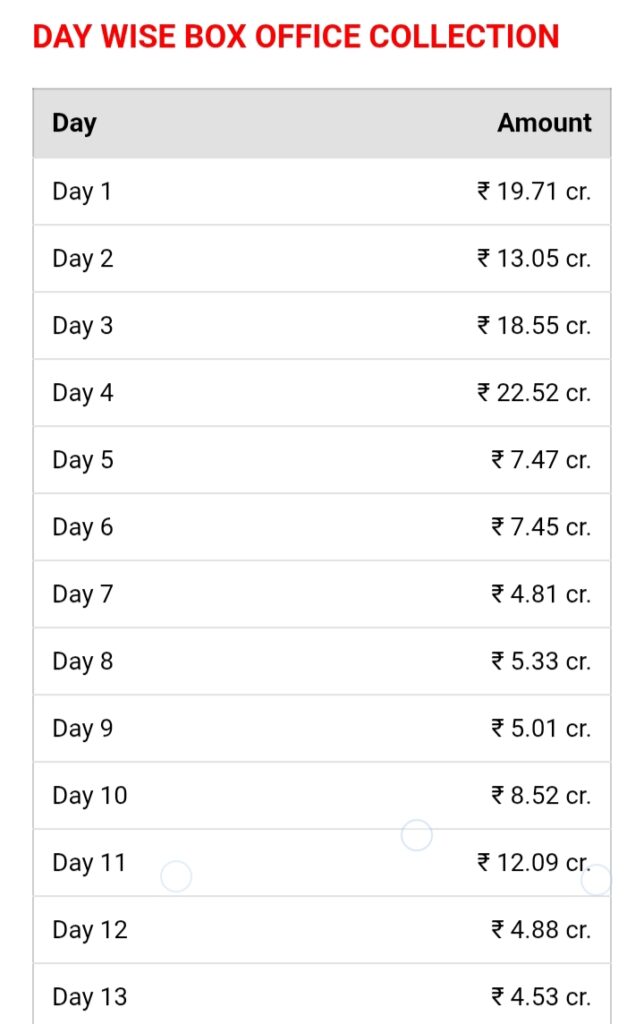The width and height of the screenshot is (644, 1024).
Task: Click the Day 2 row label
Action: point(83,259)
